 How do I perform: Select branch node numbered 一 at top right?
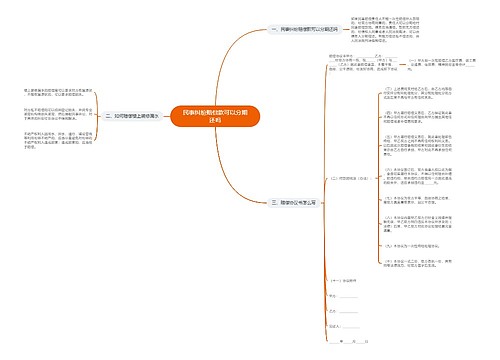(x=305, y=29)
